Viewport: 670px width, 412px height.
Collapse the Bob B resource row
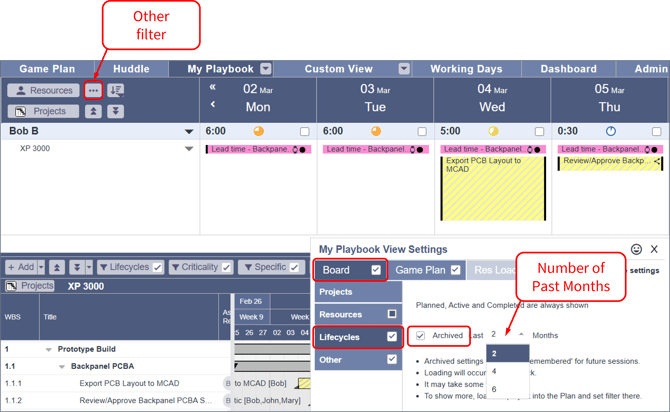tap(189, 131)
